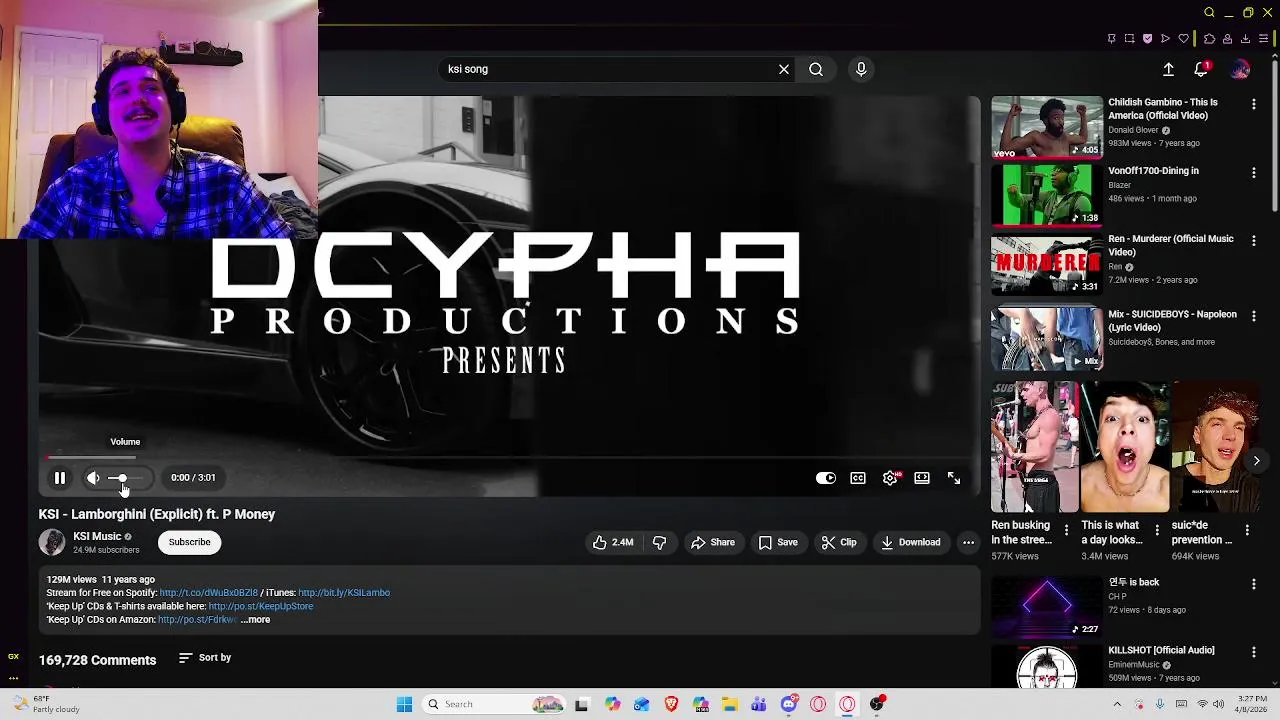Open the YouTube create upload icon
The width and height of the screenshot is (1280, 720).
(1168, 69)
